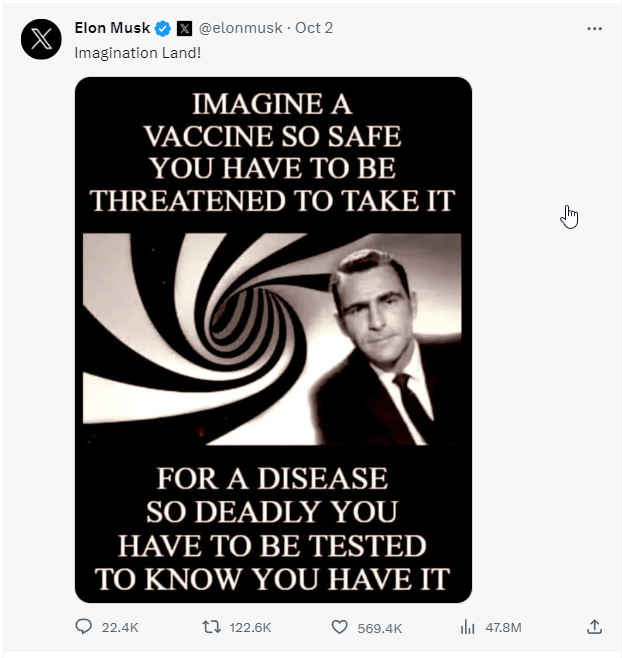Like the post with the heart icon
This screenshot has height=658, width=622.
point(339,627)
